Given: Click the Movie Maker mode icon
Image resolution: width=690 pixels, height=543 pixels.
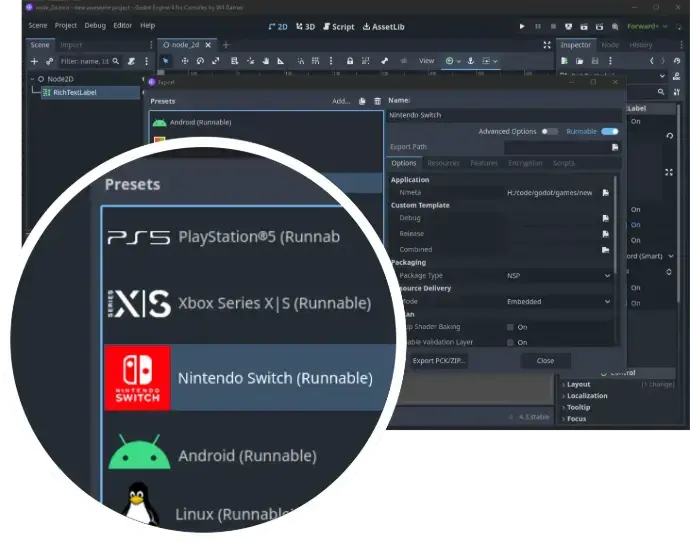Looking at the screenshot, I should pos(615,26).
